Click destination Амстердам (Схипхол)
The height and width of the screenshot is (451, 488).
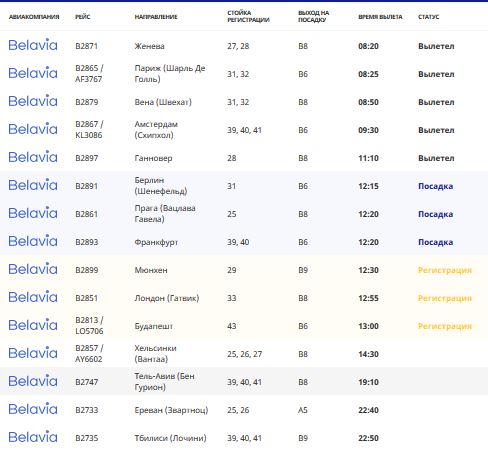[156, 130]
